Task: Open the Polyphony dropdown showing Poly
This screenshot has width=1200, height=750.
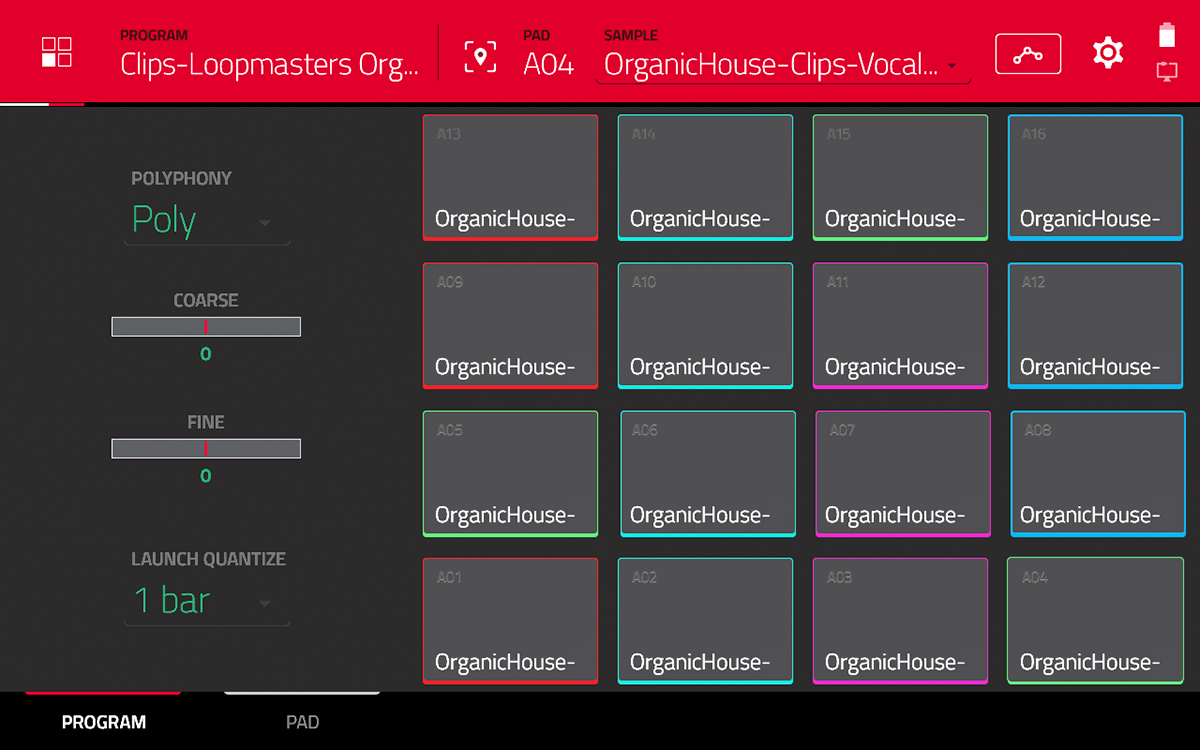Action: (x=207, y=221)
